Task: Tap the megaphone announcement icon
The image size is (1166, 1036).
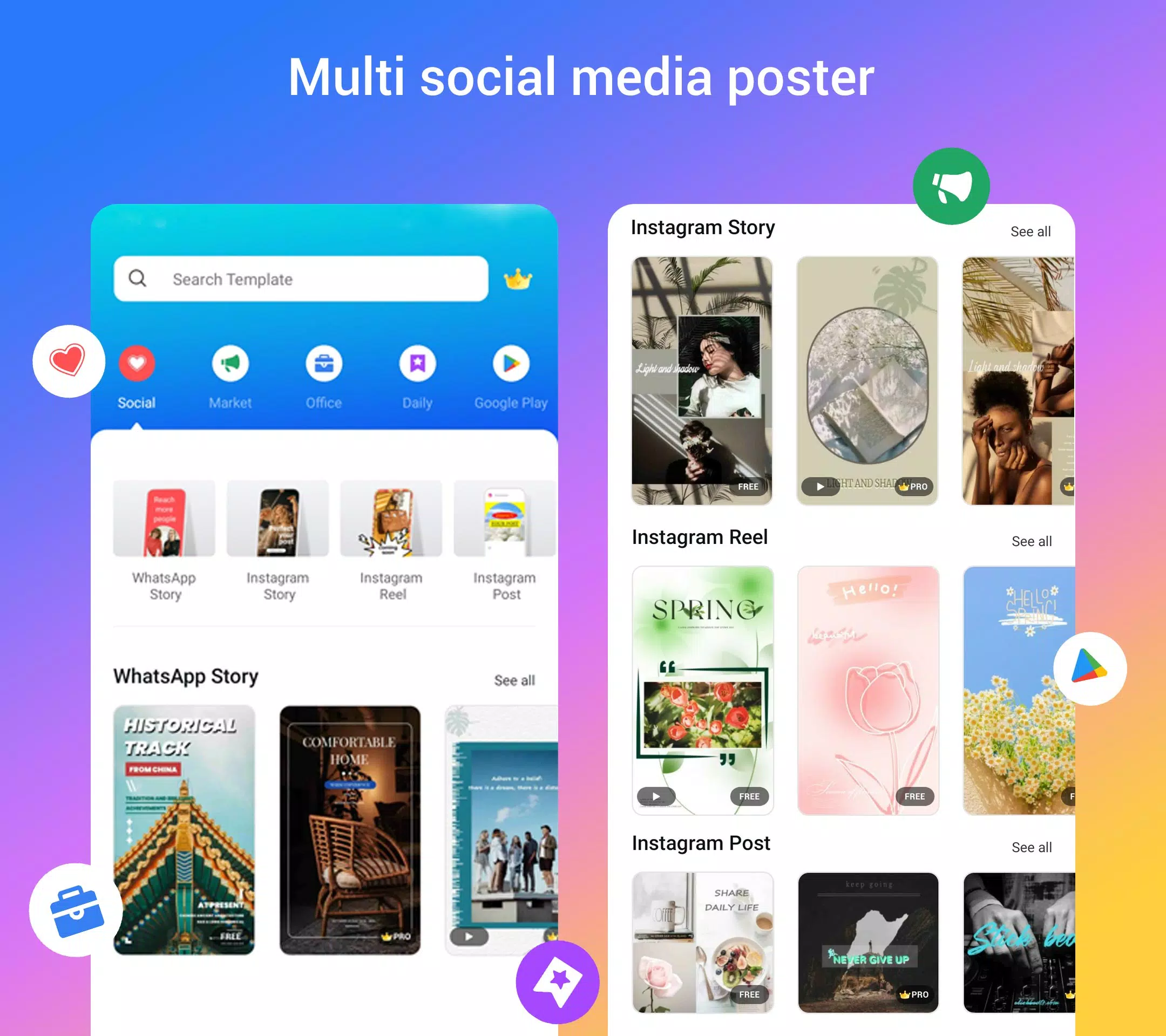Action: [x=951, y=186]
